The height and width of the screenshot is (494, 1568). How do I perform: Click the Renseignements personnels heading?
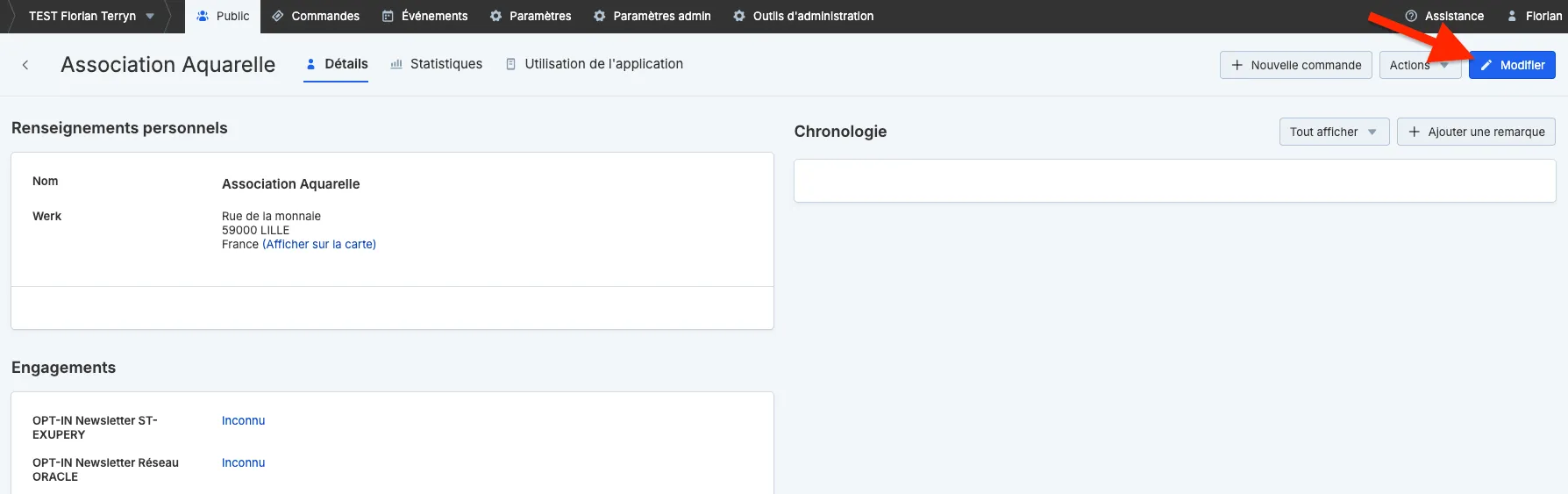pos(119,128)
